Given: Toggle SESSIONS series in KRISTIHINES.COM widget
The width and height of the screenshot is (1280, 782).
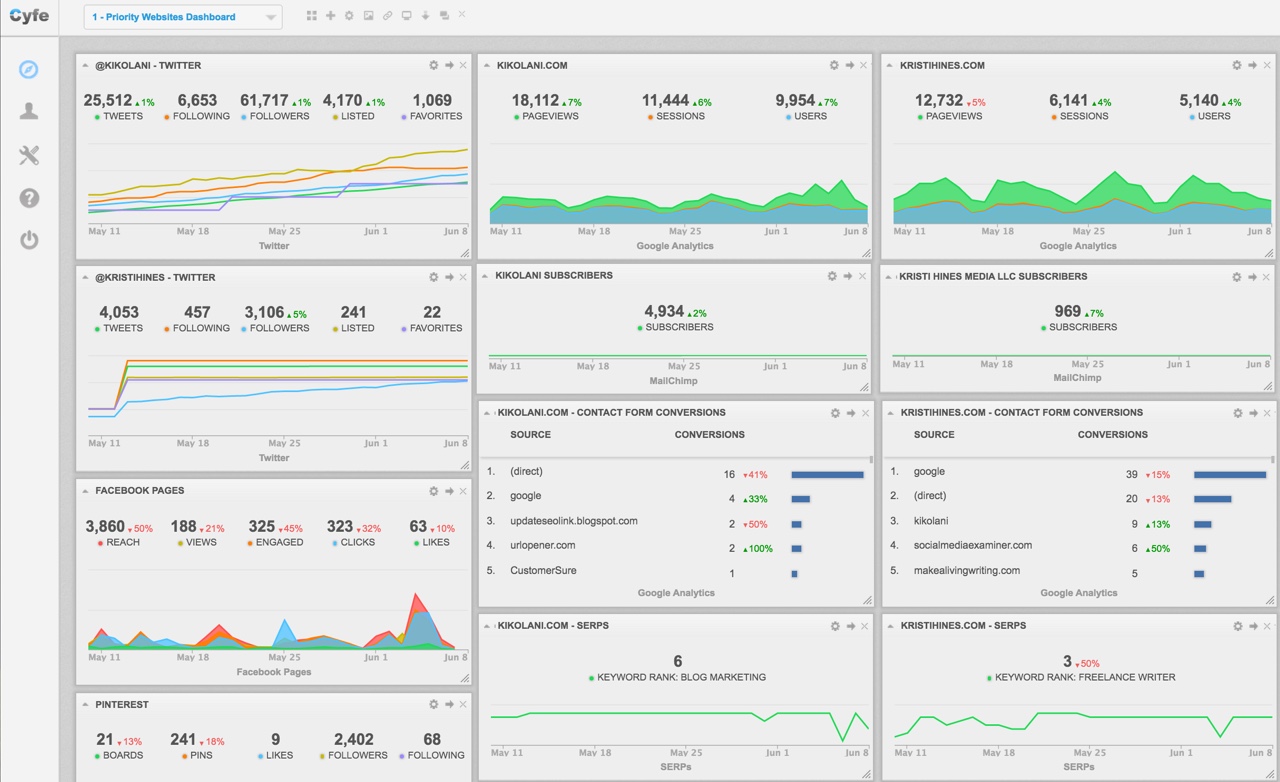Looking at the screenshot, I should (x=1078, y=116).
